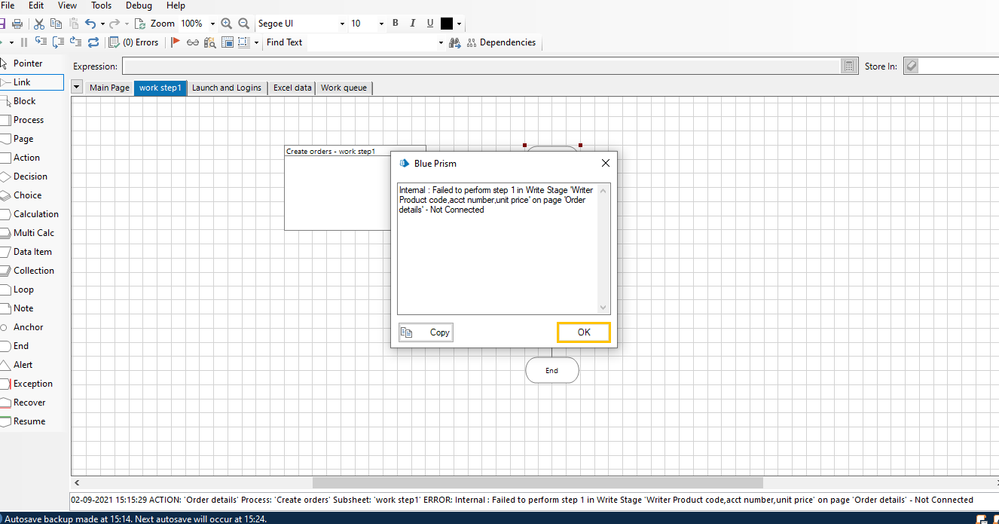Click the Cut scissors icon
999x524 pixels.
[x=39, y=24]
